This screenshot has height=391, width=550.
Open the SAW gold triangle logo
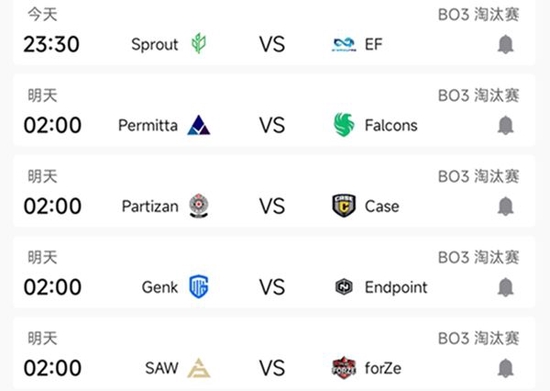(x=199, y=368)
